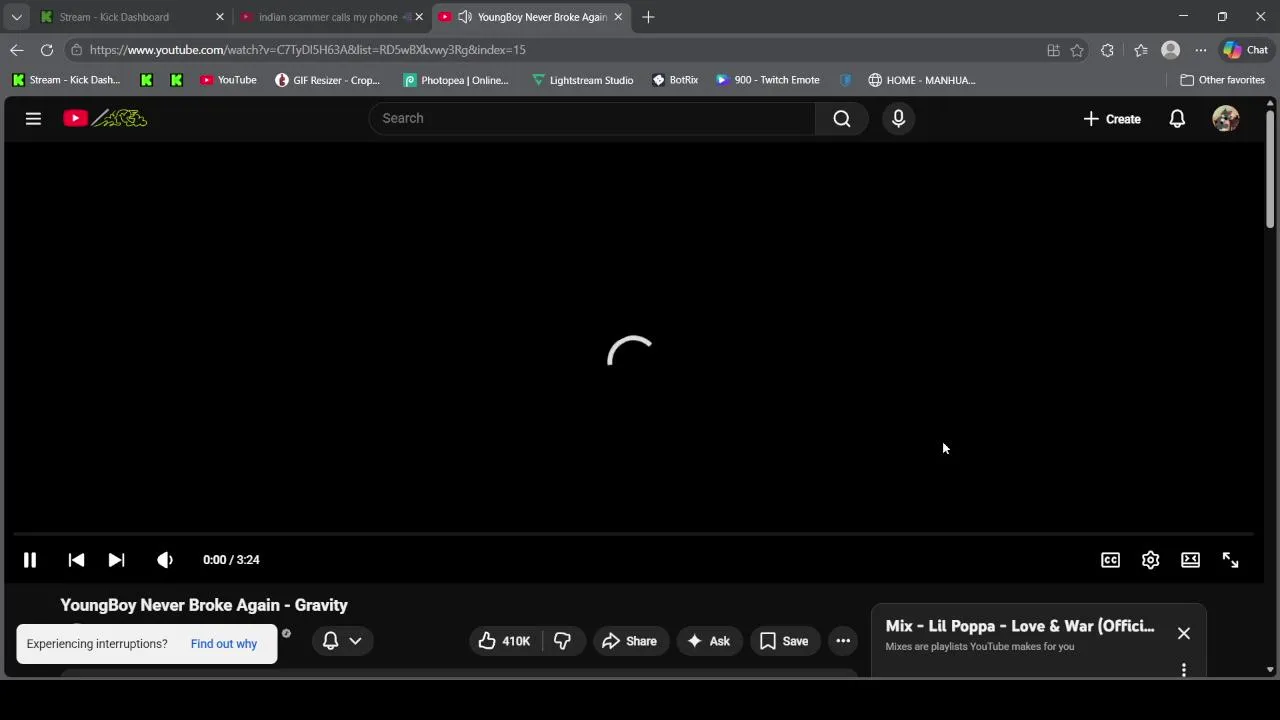
Task: Open GIF Resizer bookmark
Action: tap(328, 80)
